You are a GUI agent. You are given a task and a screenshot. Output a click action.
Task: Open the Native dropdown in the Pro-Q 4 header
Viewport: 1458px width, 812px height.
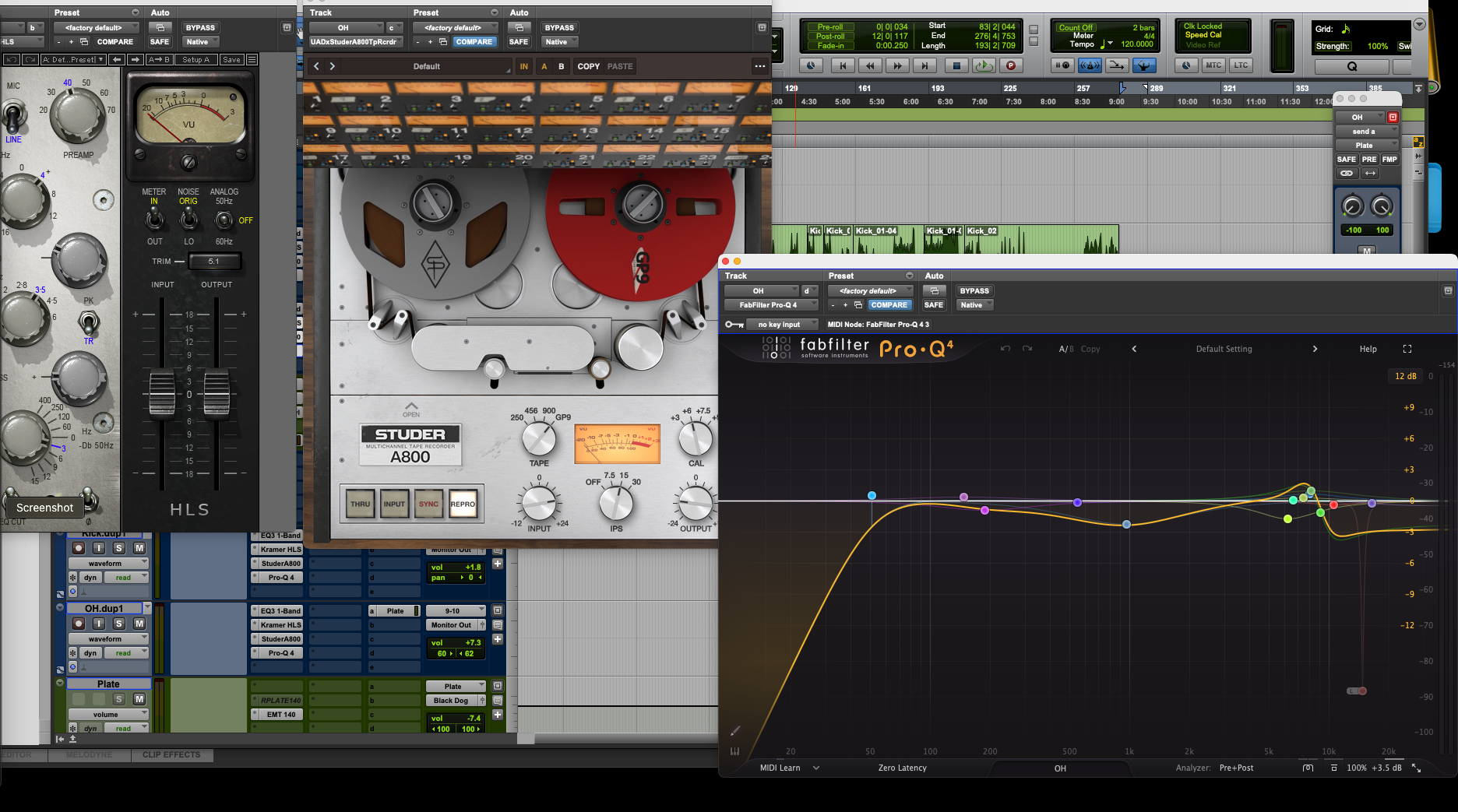(974, 305)
